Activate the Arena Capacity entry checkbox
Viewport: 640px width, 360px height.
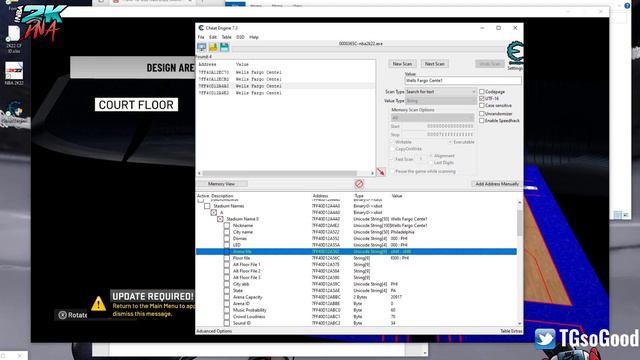[x=227, y=297]
